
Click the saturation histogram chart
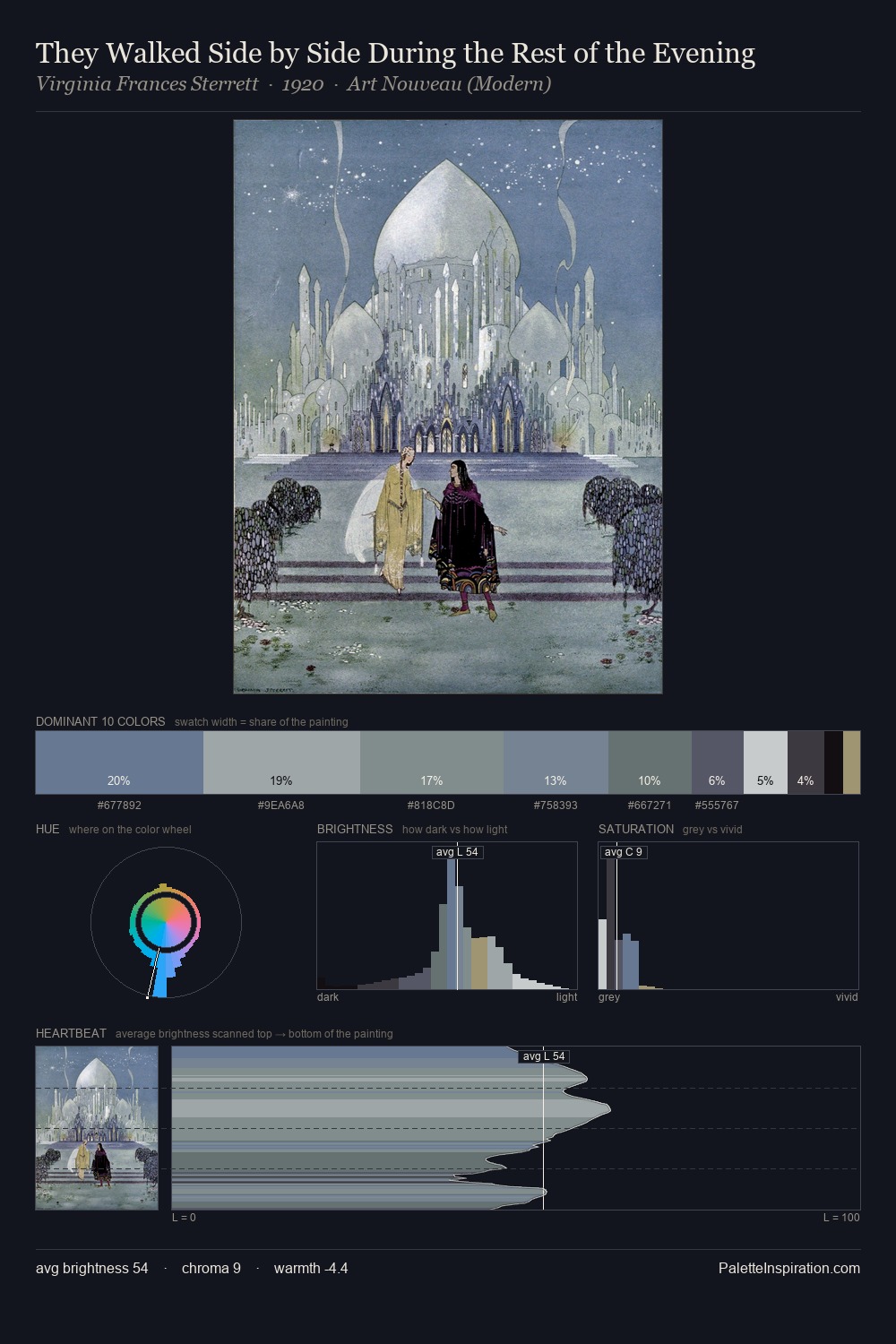[x=728, y=916]
